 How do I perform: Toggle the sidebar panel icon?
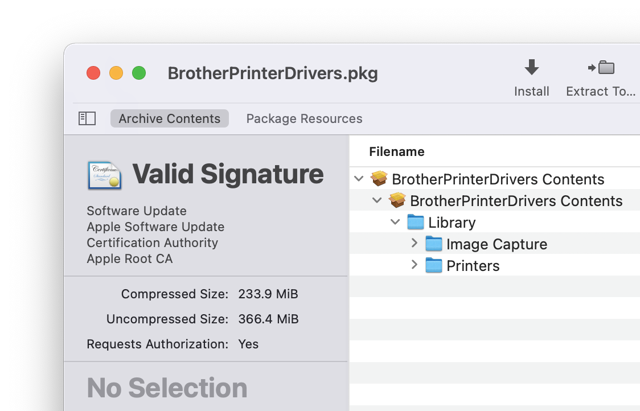[87, 118]
